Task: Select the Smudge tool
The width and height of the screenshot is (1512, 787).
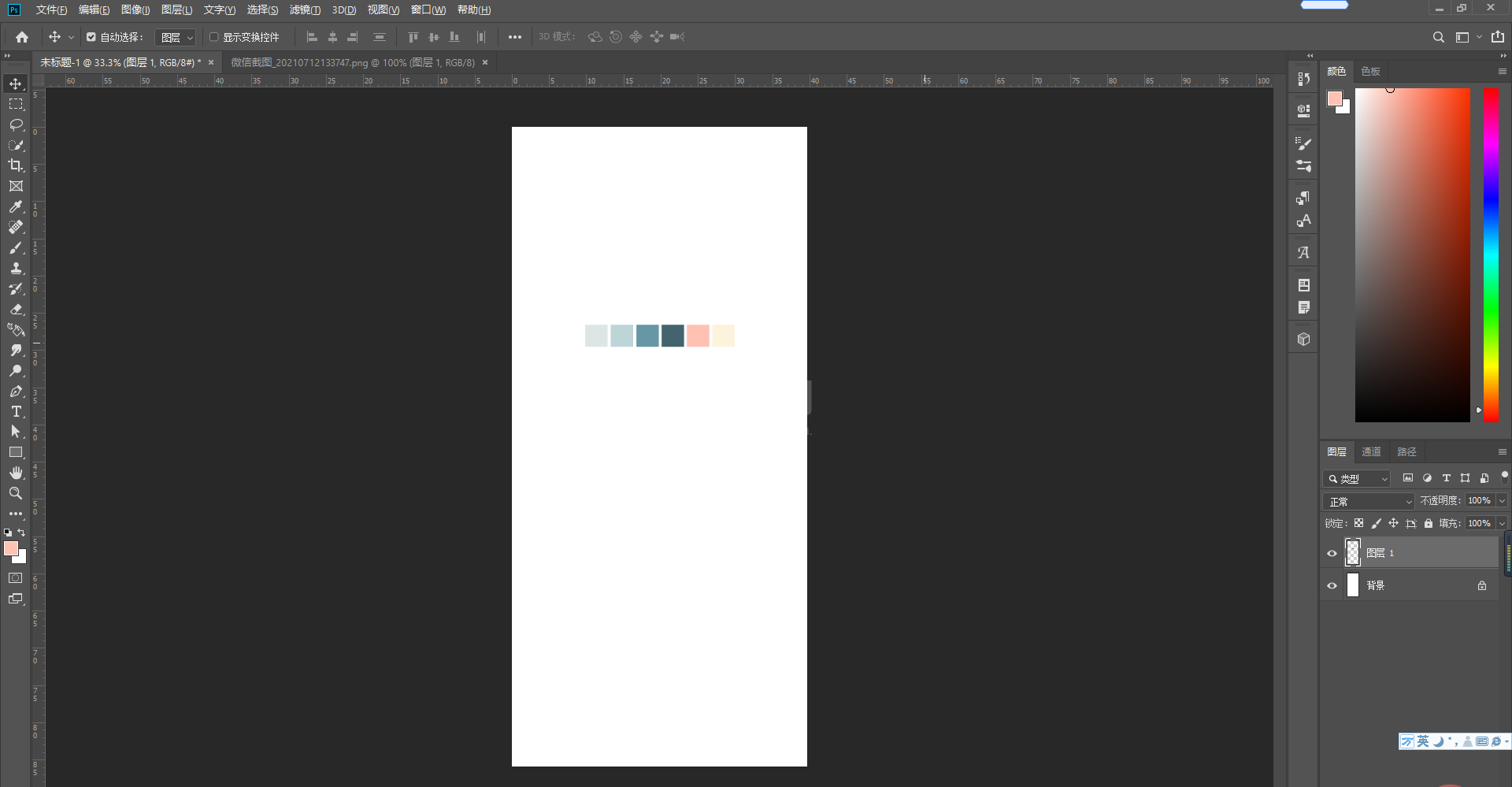Action: point(16,350)
